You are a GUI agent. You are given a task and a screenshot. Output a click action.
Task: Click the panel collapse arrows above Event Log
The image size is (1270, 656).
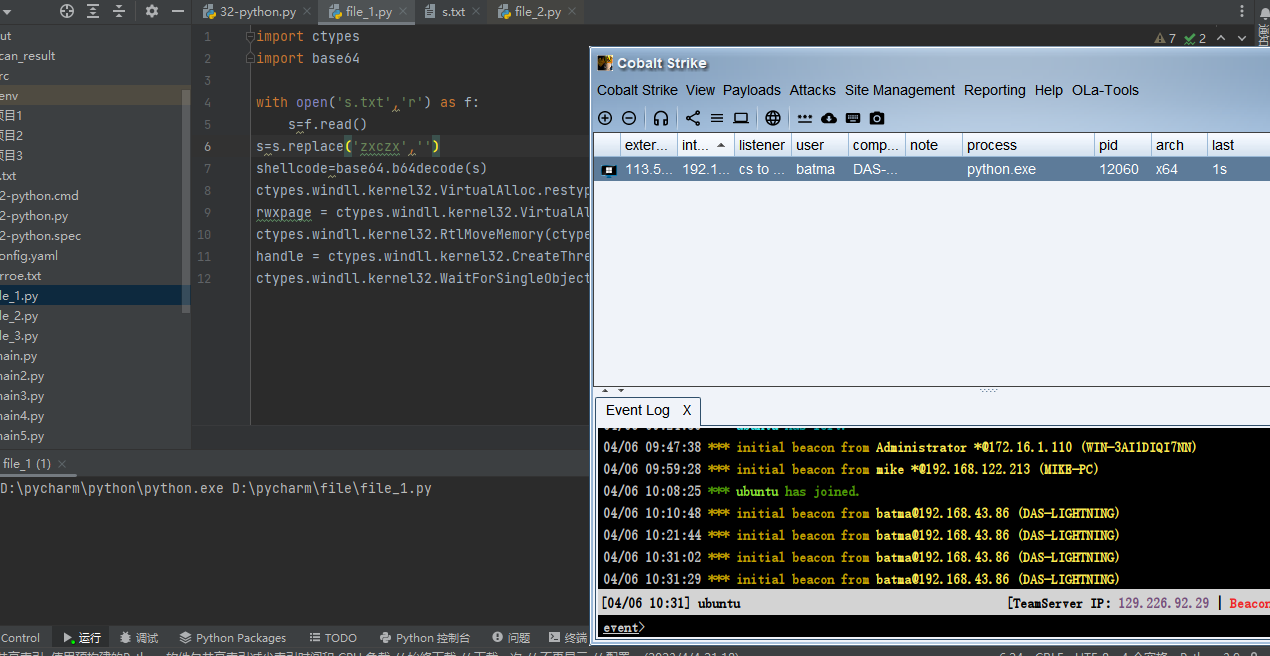(x=611, y=390)
